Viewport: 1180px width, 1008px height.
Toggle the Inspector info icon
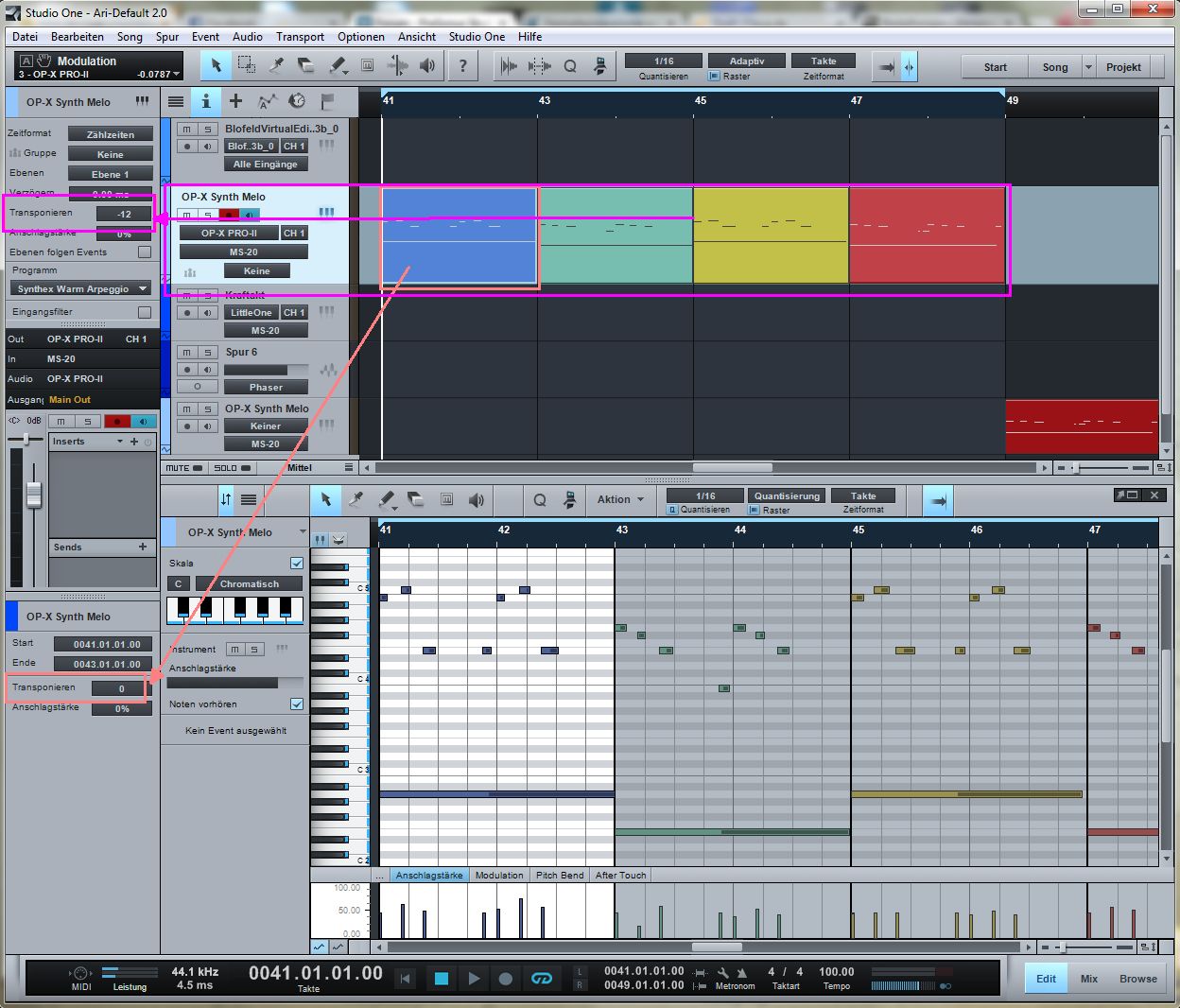click(205, 101)
